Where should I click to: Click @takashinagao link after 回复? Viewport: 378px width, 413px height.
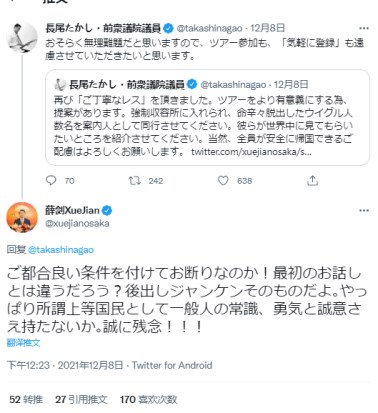(61, 250)
